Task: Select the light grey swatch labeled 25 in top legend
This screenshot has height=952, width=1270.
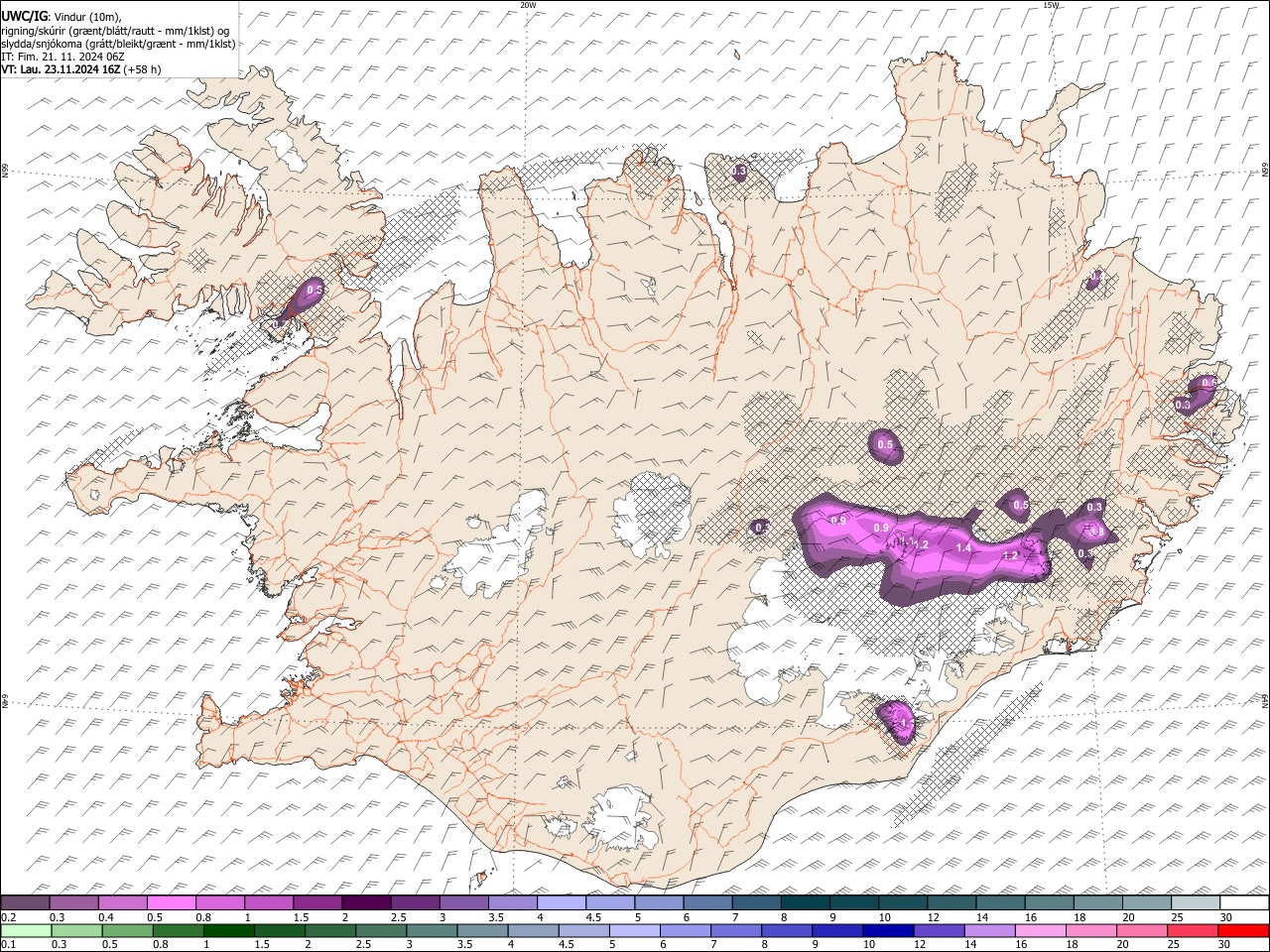Action: 1195,902
